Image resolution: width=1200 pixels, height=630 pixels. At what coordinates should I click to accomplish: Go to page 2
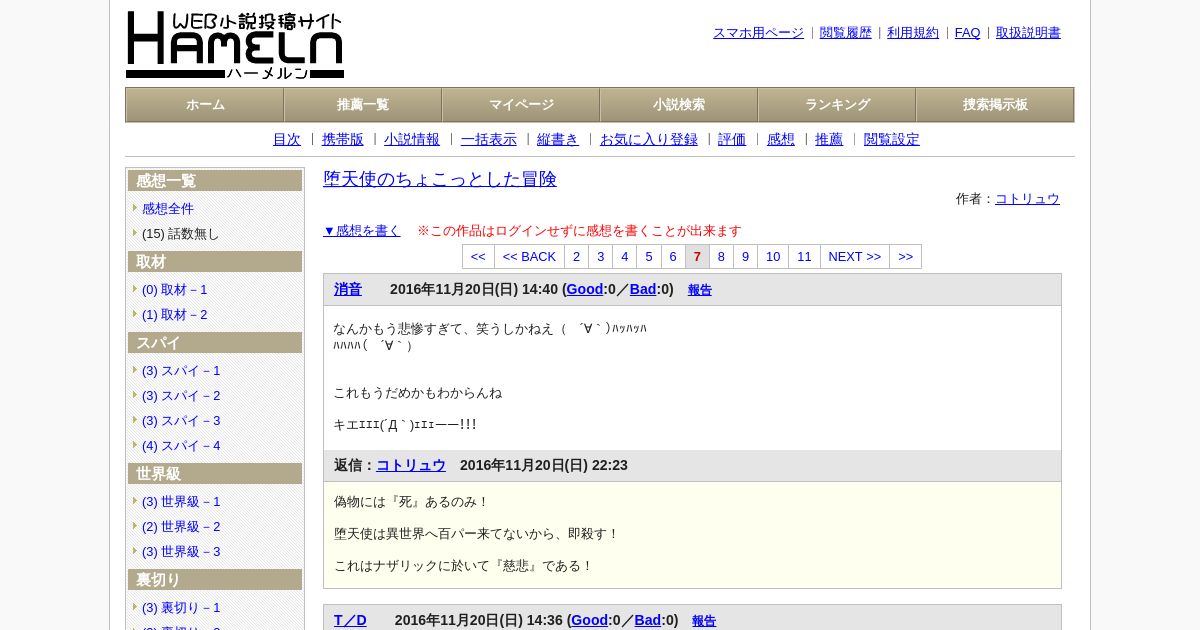pos(576,257)
